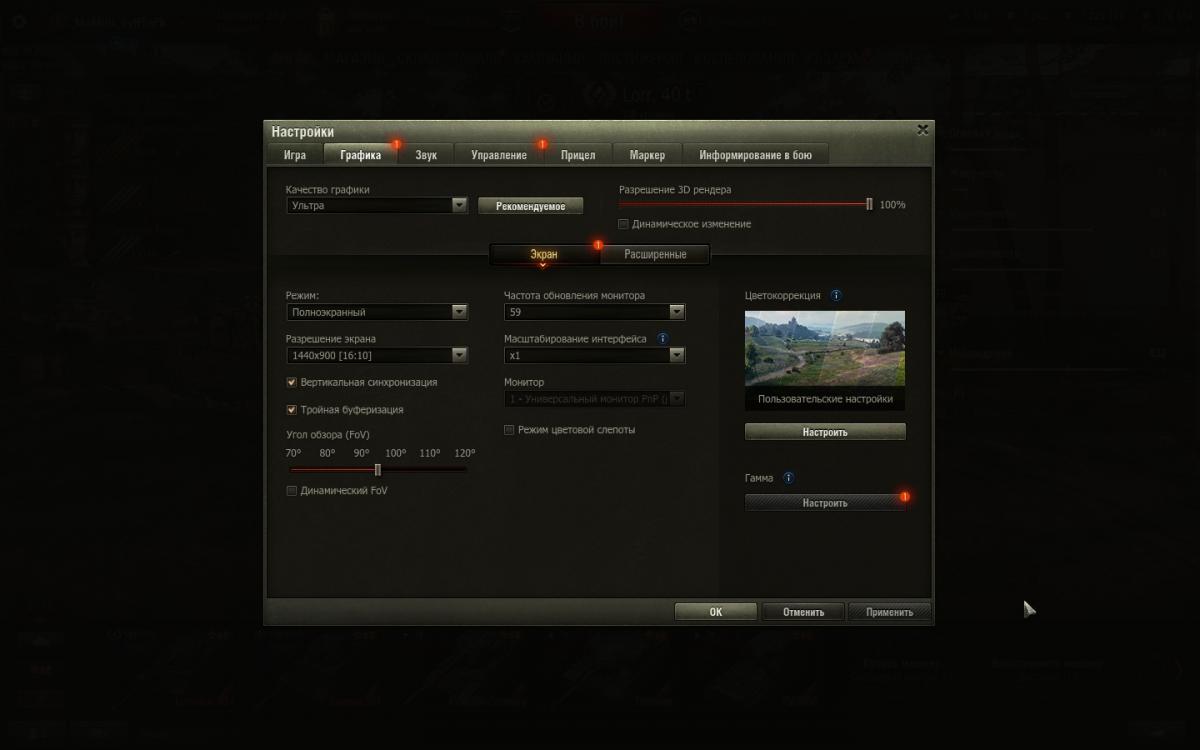Open Качество графики dropdown

377,205
